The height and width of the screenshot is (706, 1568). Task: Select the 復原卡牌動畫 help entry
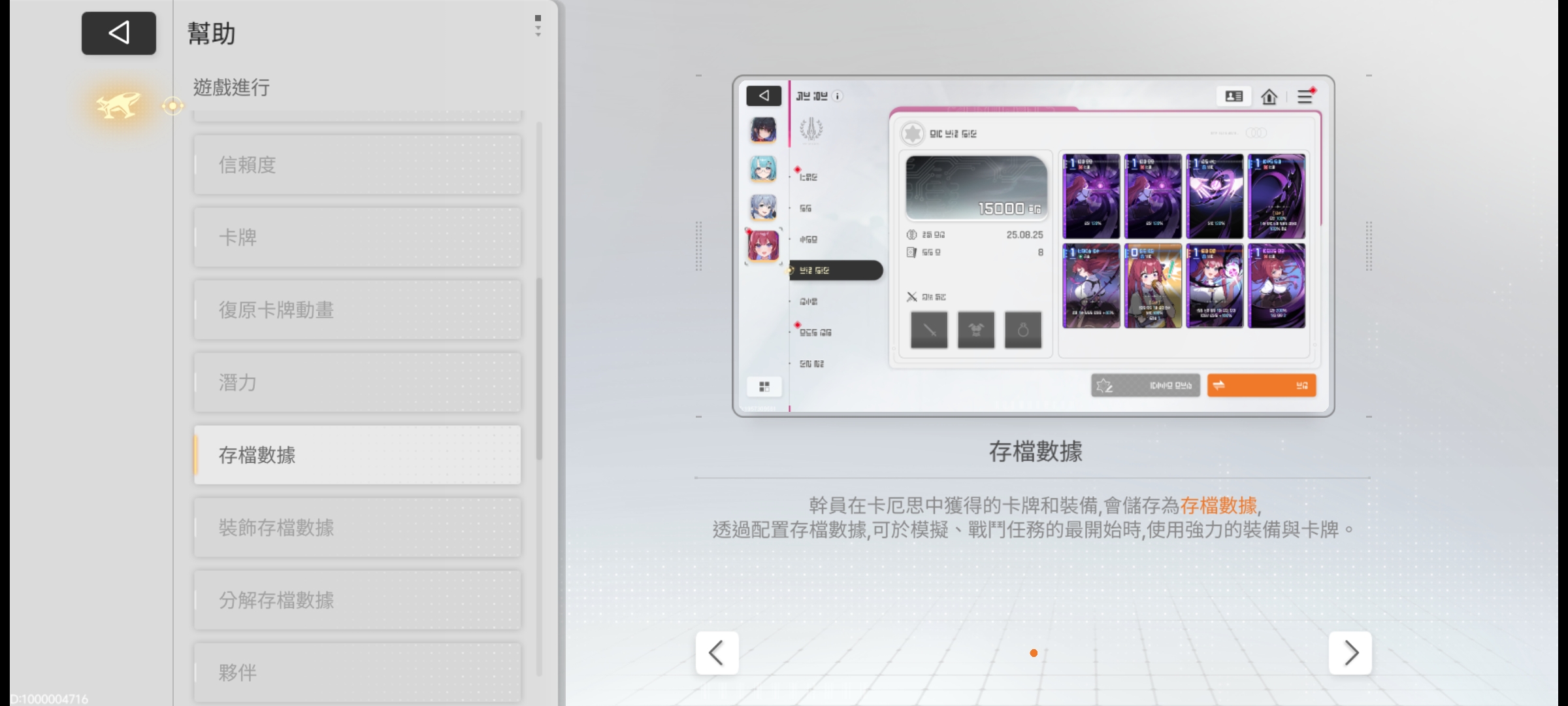[x=357, y=310]
